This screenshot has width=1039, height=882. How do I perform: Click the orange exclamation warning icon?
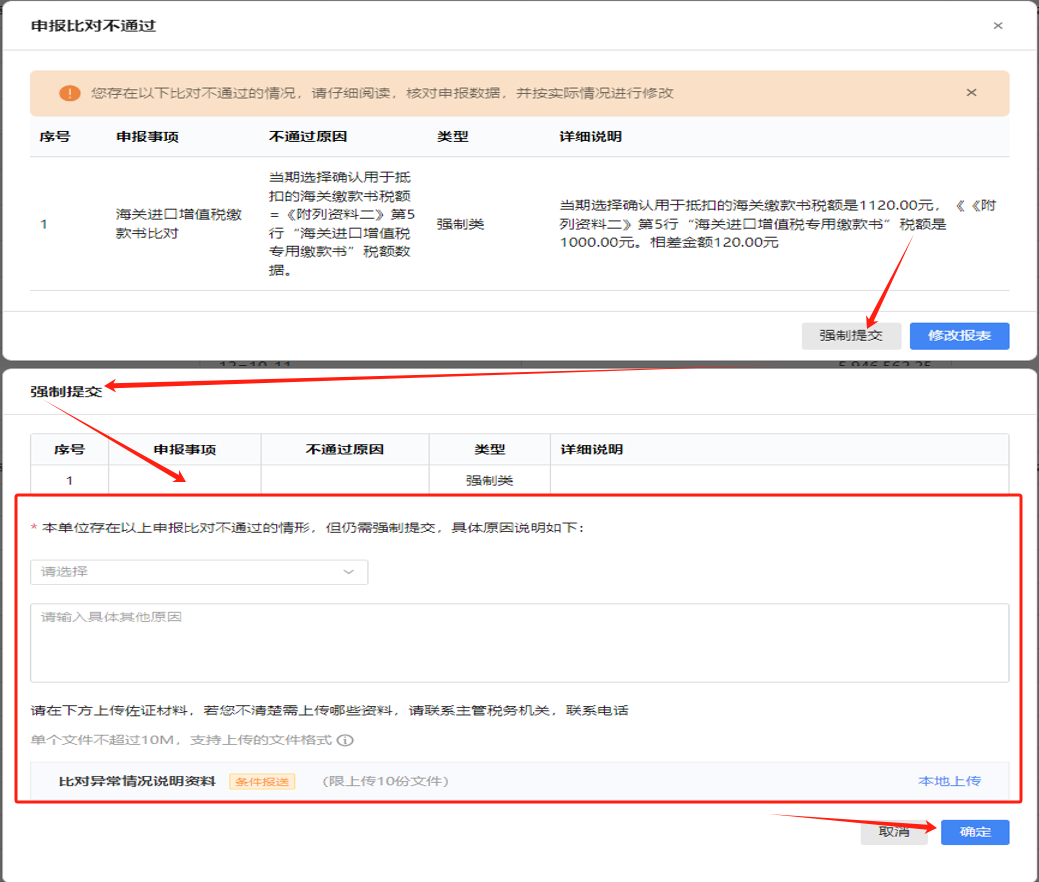pyautogui.click(x=68, y=93)
